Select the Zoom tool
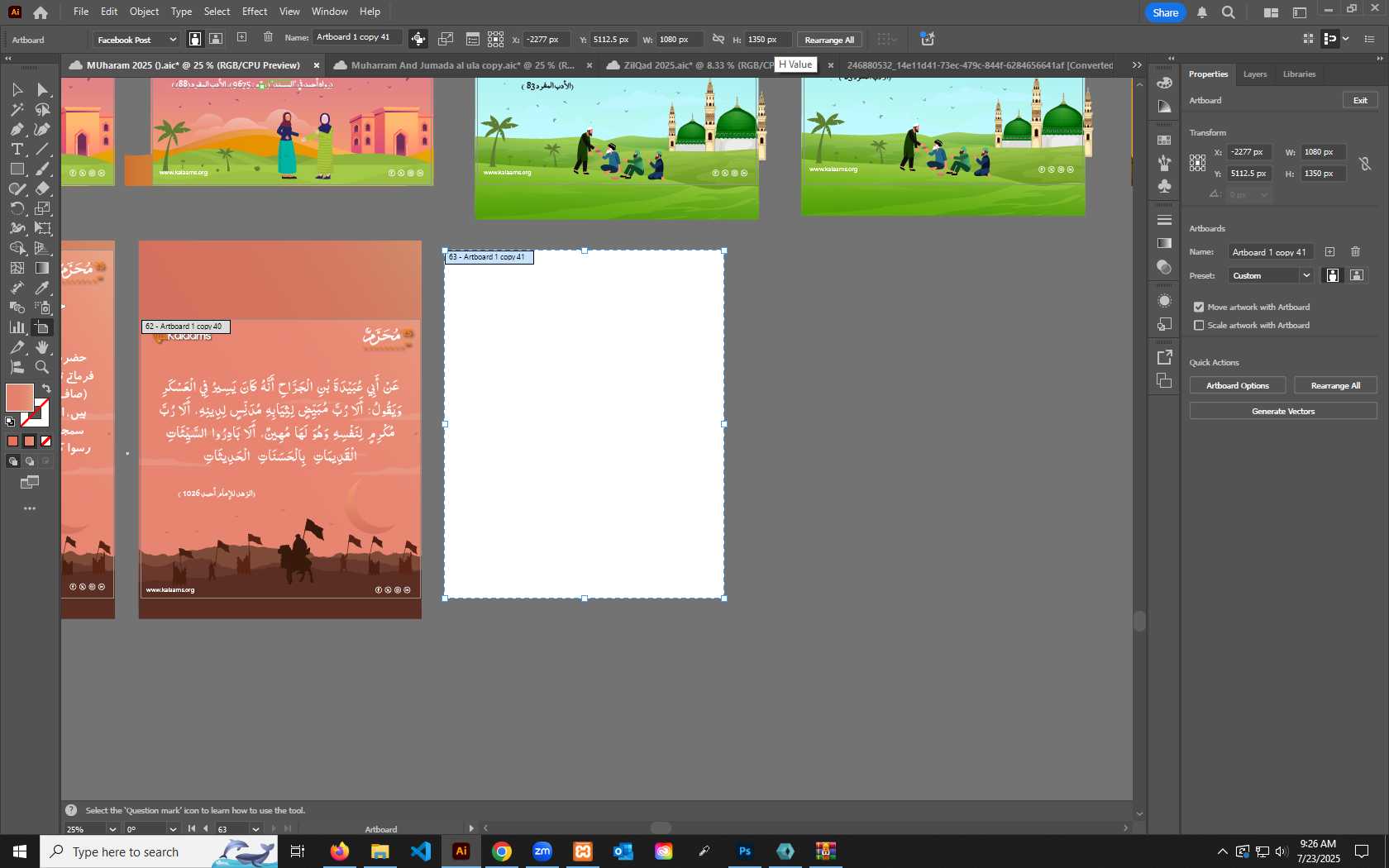 click(x=43, y=367)
